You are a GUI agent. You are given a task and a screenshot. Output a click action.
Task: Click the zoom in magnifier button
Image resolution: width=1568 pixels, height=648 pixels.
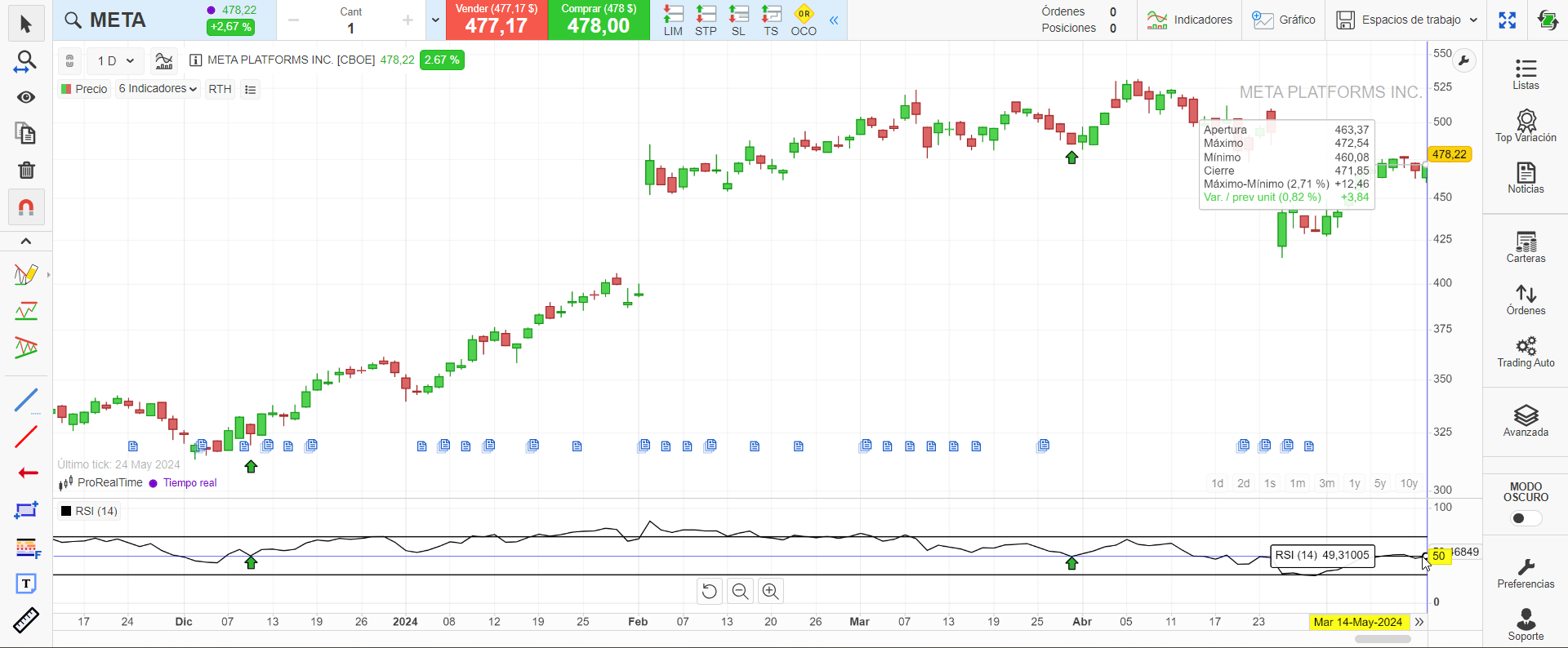770,591
